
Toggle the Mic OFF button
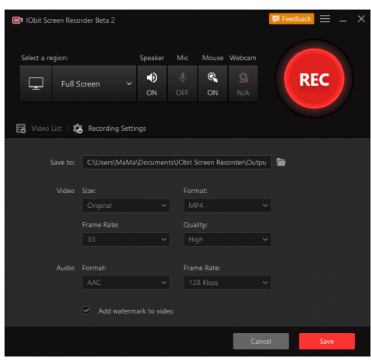182,84
